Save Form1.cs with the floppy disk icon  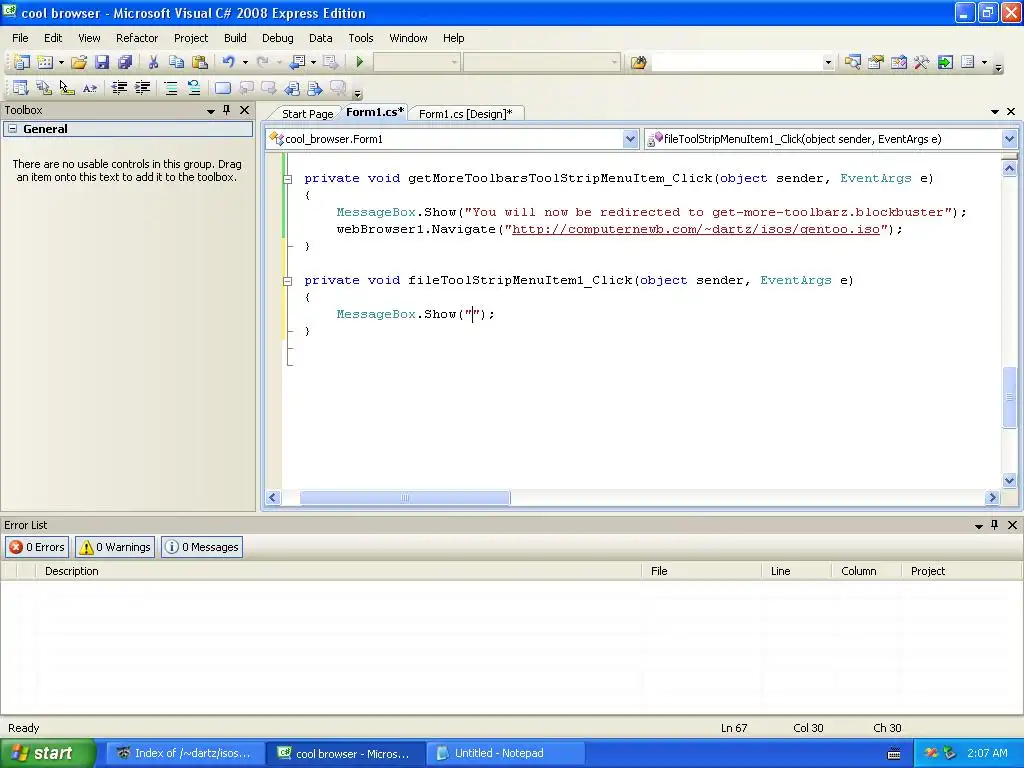tap(102, 62)
